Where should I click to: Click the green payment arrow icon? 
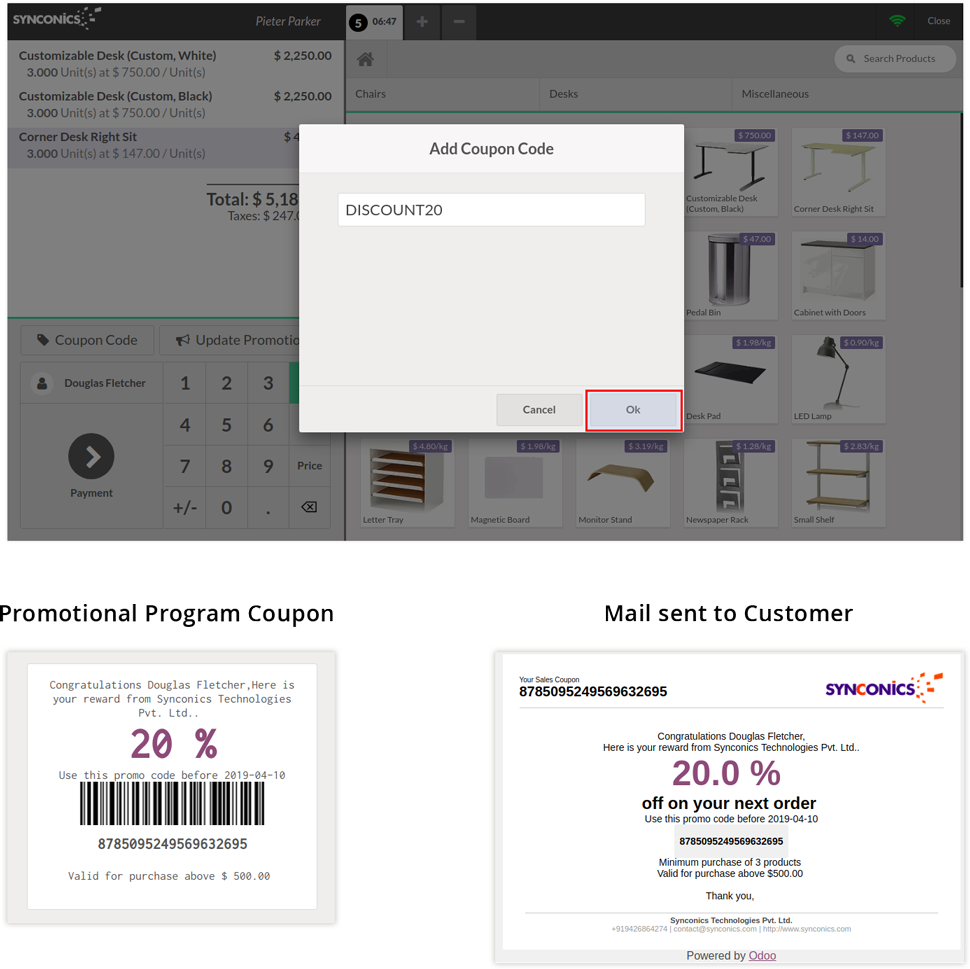(x=91, y=457)
